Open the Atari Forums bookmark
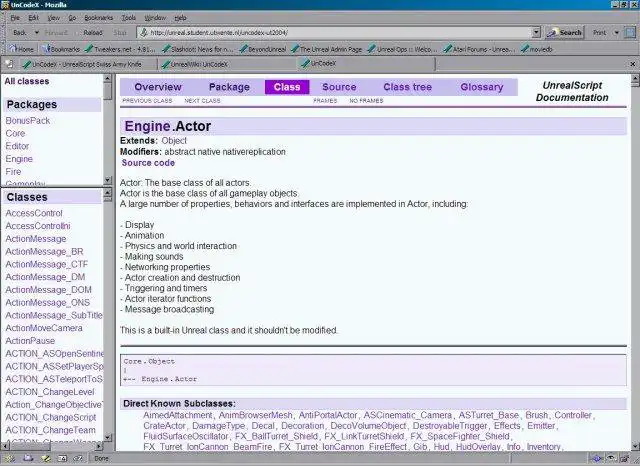This screenshot has height=466, width=640. pyautogui.click(x=479, y=49)
